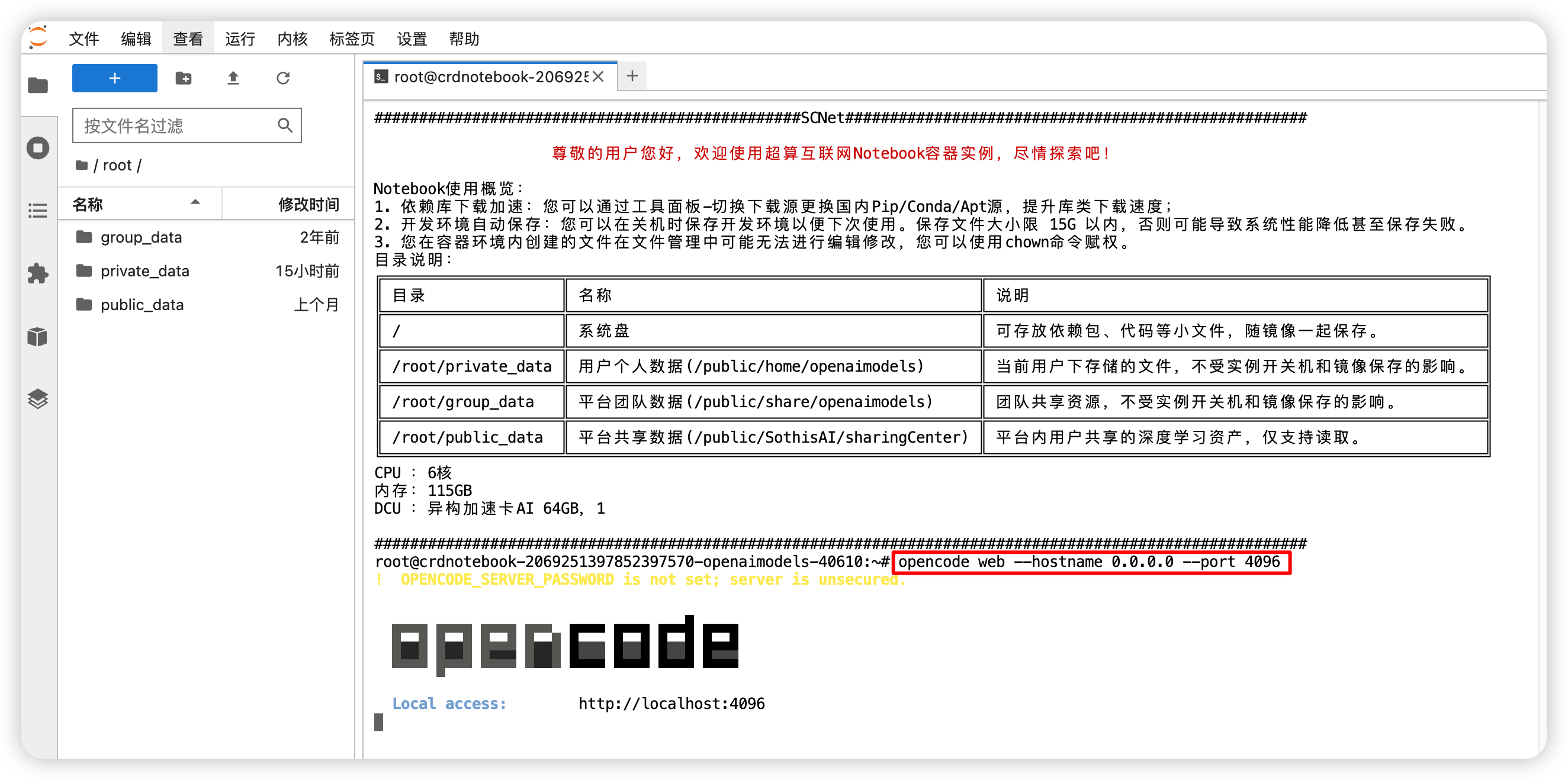This screenshot has height=780, width=1568.
Task: Click the file name filter input box
Action: (187, 126)
